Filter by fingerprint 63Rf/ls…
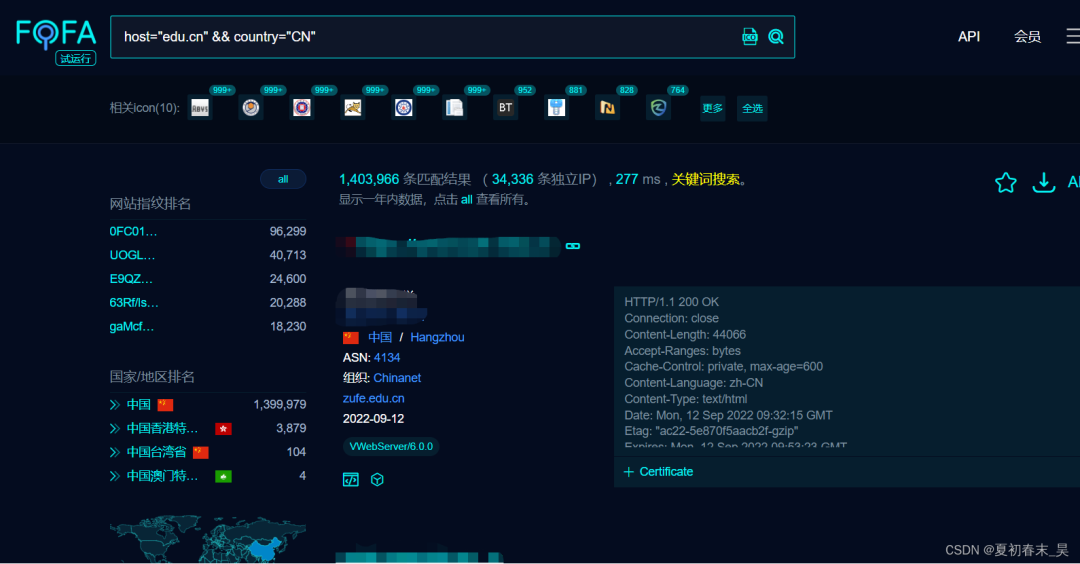Viewport: 1080px width, 564px height. click(x=134, y=302)
